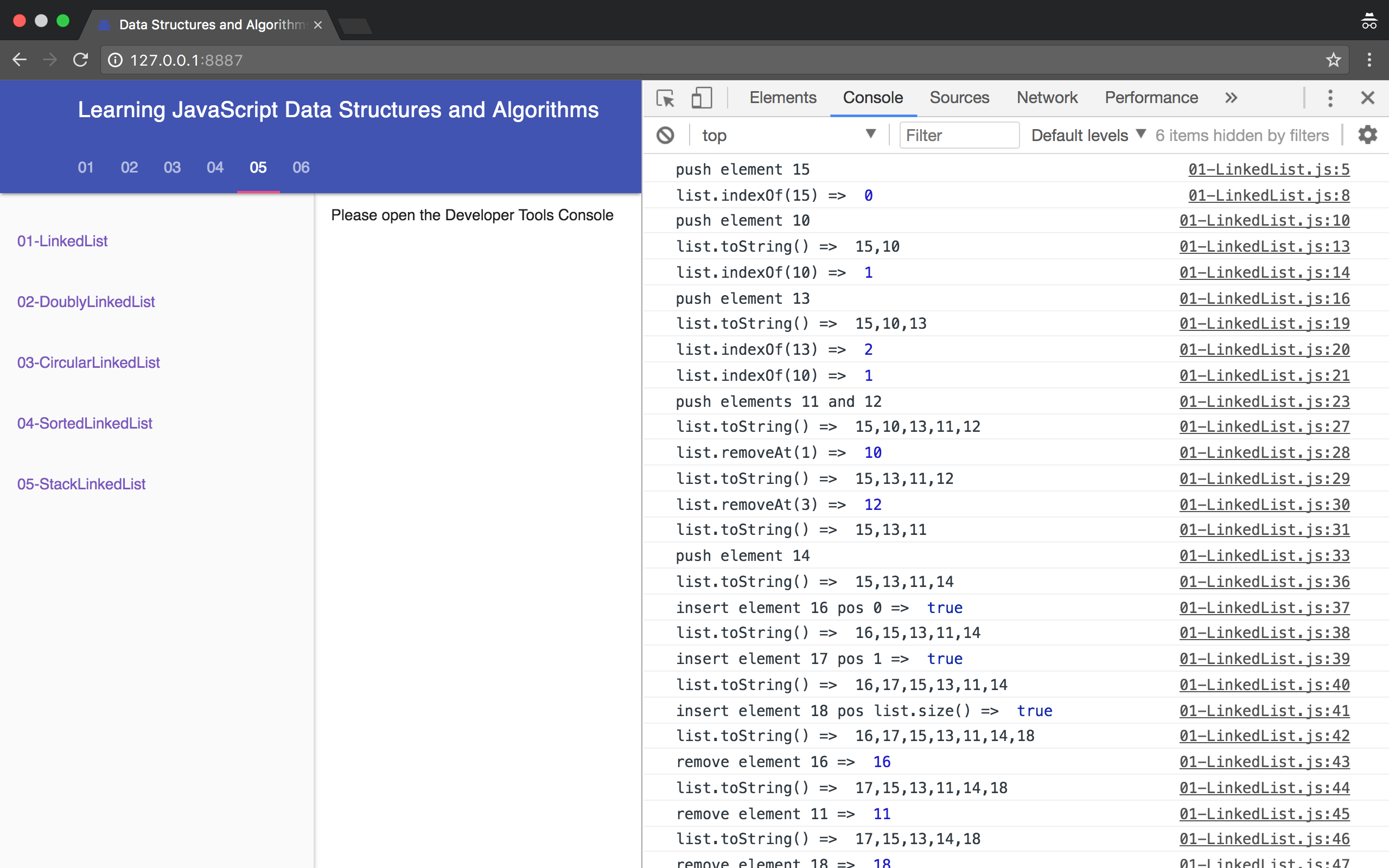Open the Default levels dropdown
Viewport: 1389px width, 868px height.
coord(1088,136)
